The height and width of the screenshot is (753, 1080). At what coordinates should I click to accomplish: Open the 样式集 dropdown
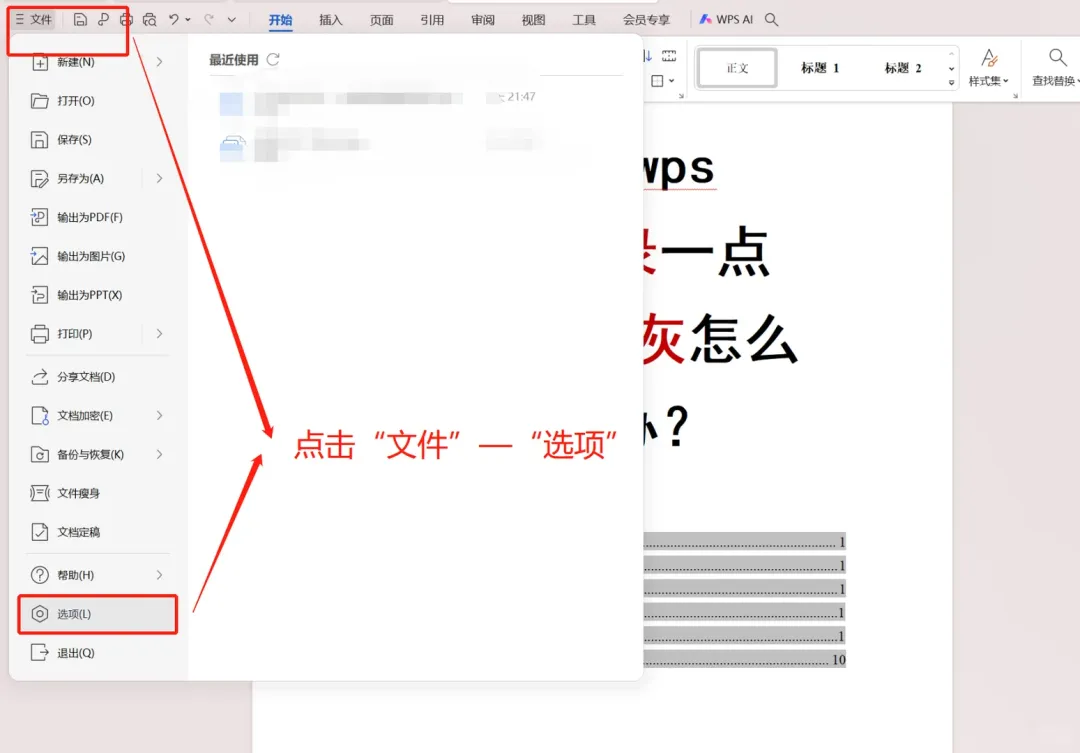tap(988, 68)
